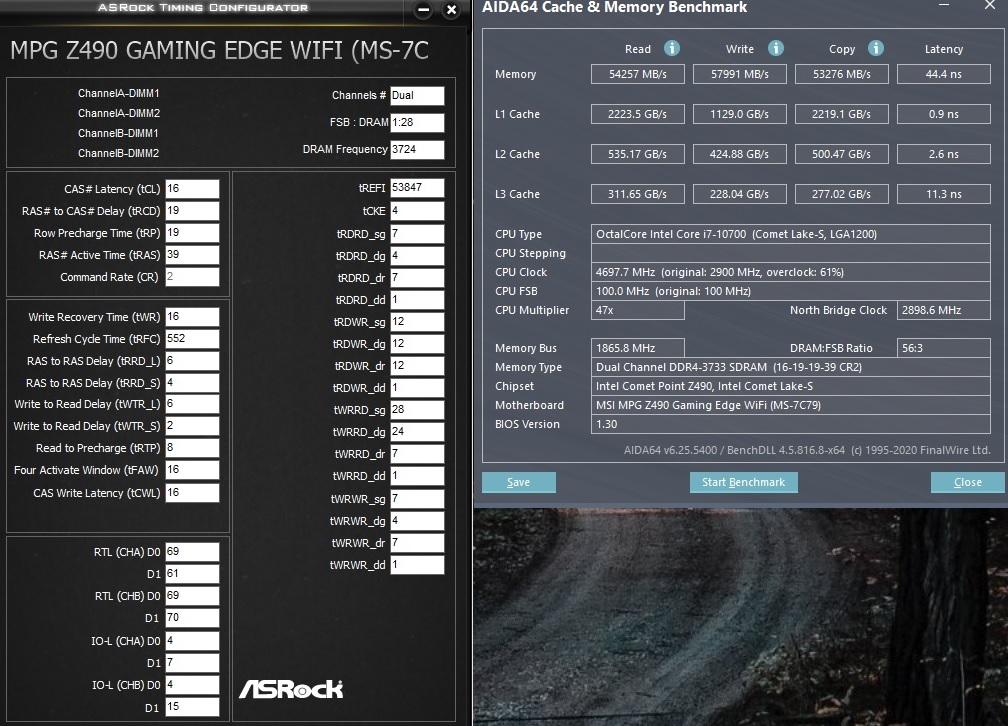Click the Memory Bus 1865.8 MHz field
Image resolution: width=1008 pixels, height=726 pixels.
(x=638, y=348)
